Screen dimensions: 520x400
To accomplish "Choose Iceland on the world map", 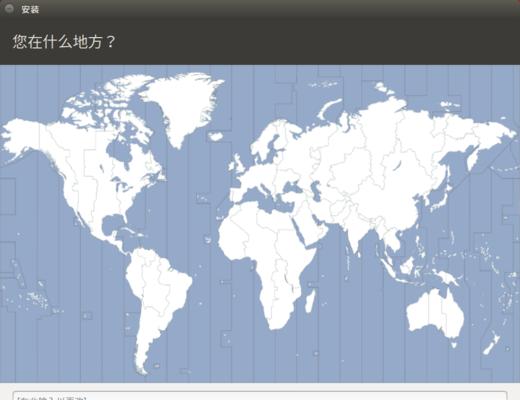I will (216, 136).
